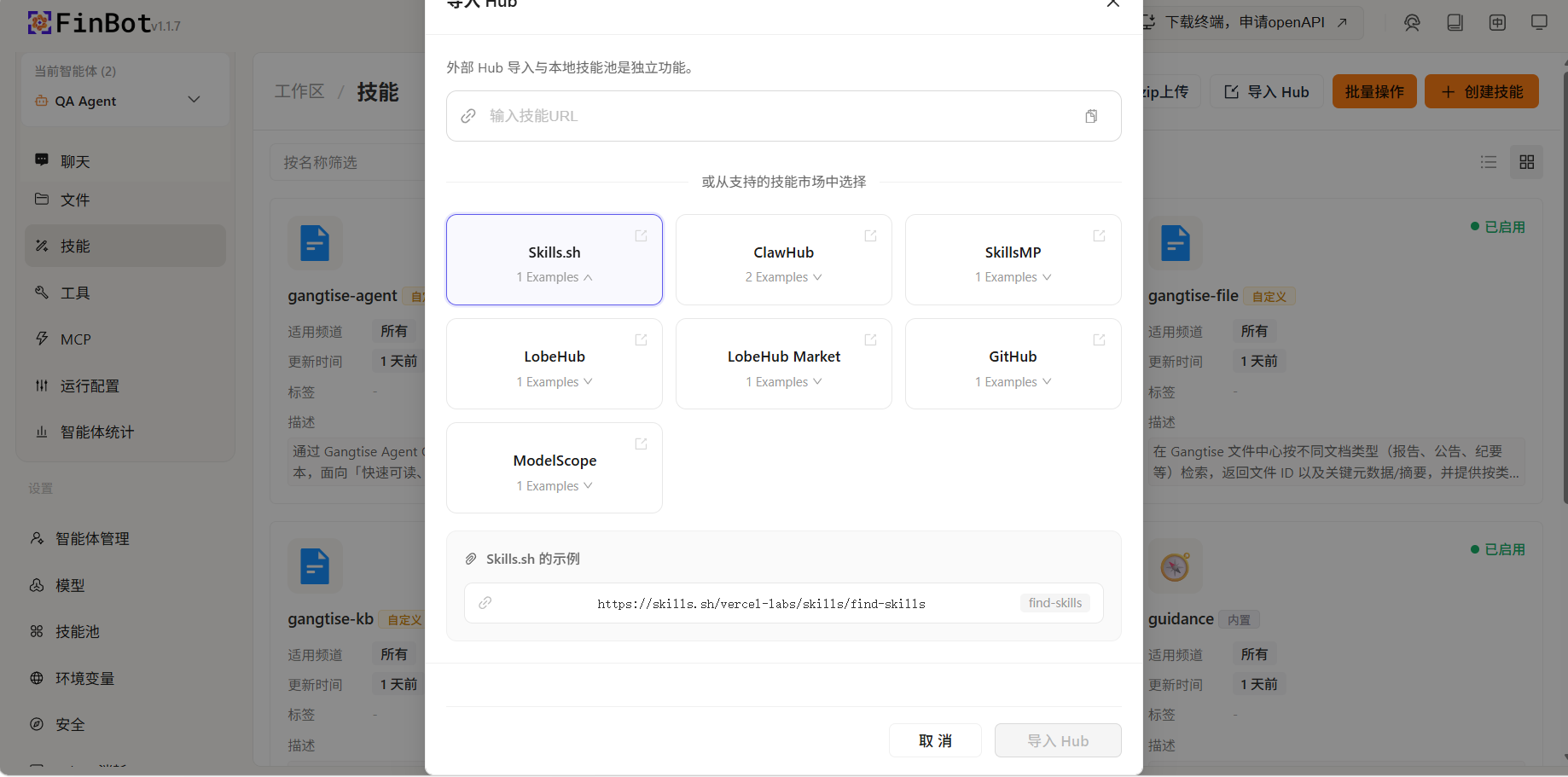This screenshot has height=777, width=1568.
Task: Expand ModelScope 1 Examples list
Action: coord(555,486)
